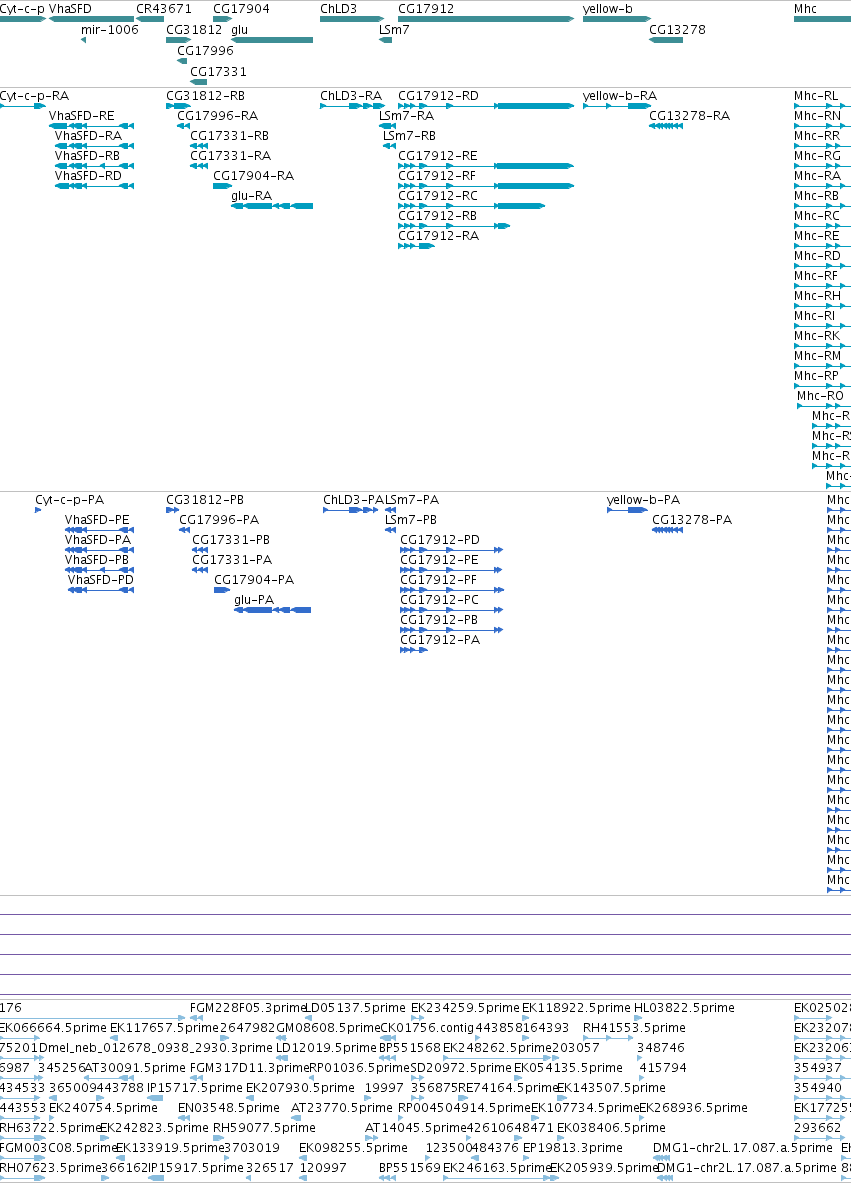The width and height of the screenshot is (851, 1183).
Task: Select the LSm7 gene label
Action: coord(394,29)
